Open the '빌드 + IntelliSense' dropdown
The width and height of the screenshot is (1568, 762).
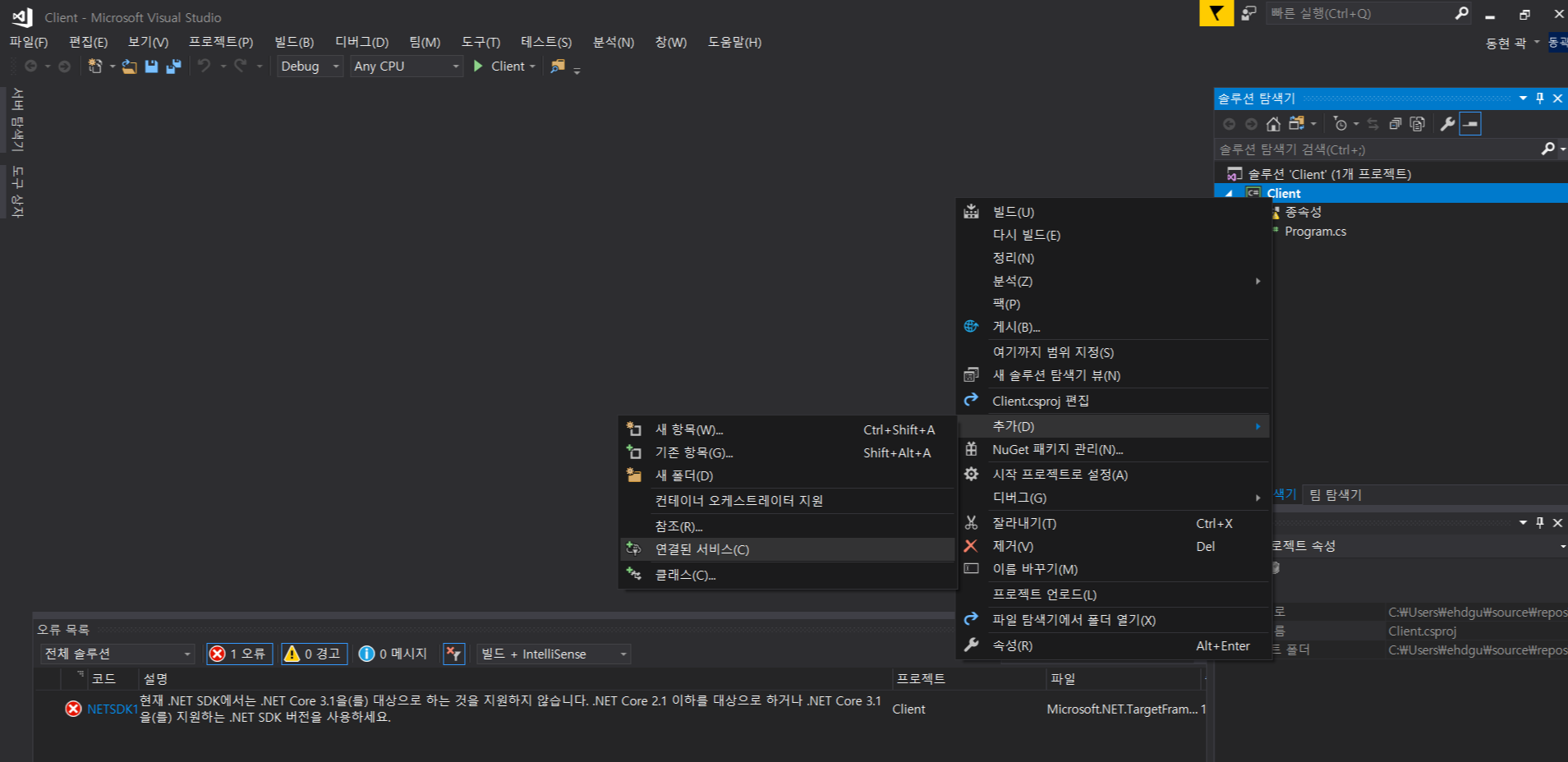pyautogui.click(x=554, y=654)
